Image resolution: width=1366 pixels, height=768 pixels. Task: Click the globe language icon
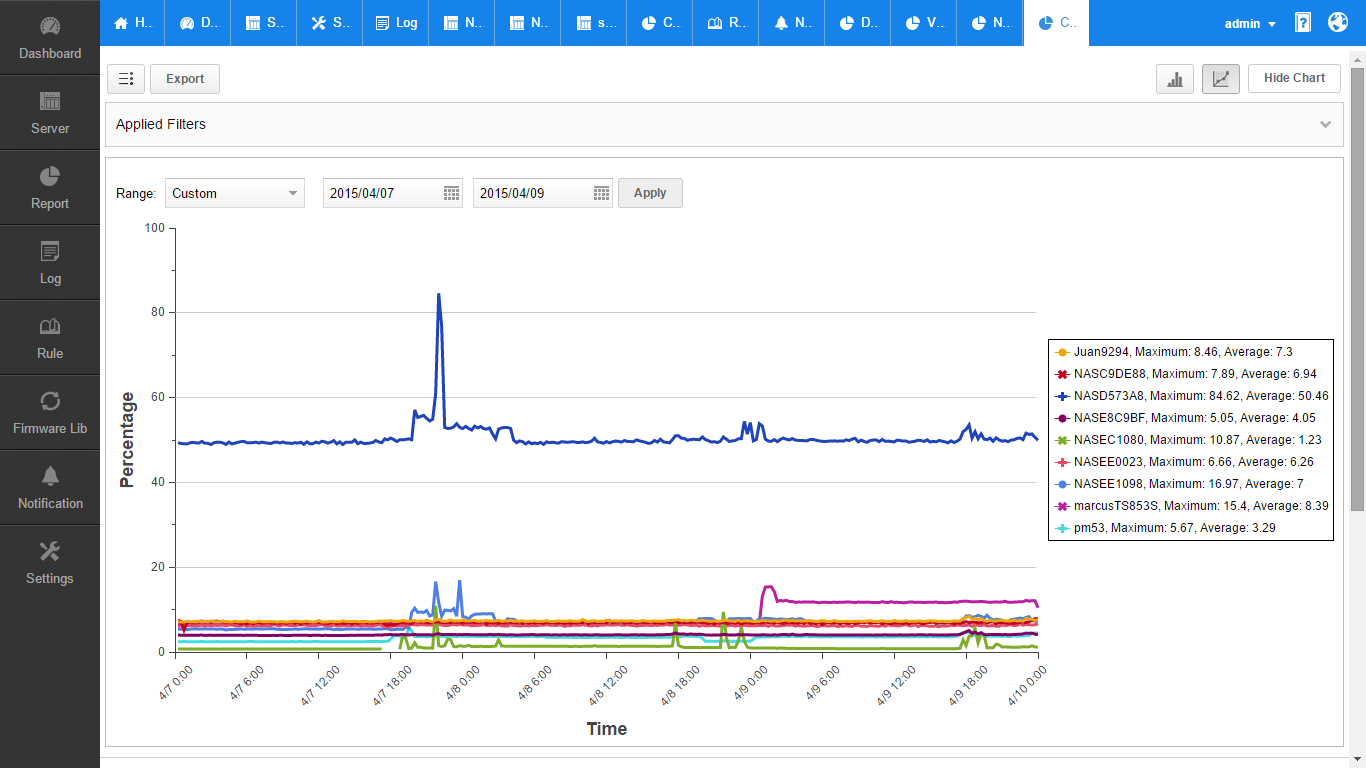point(1338,23)
